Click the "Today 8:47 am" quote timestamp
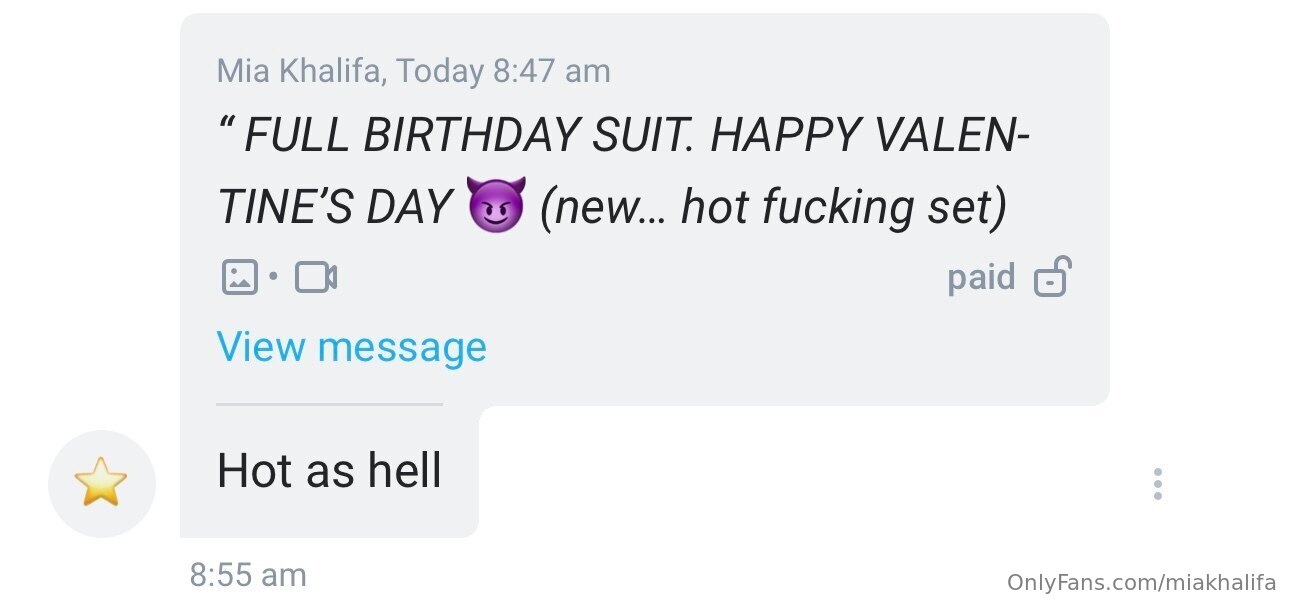 point(503,71)
